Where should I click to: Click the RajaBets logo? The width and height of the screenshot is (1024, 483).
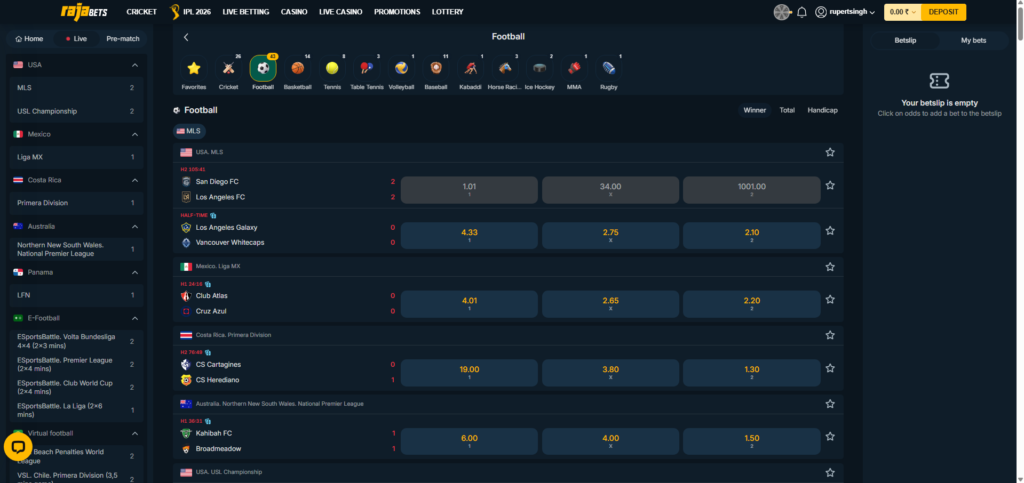point(84,12)
